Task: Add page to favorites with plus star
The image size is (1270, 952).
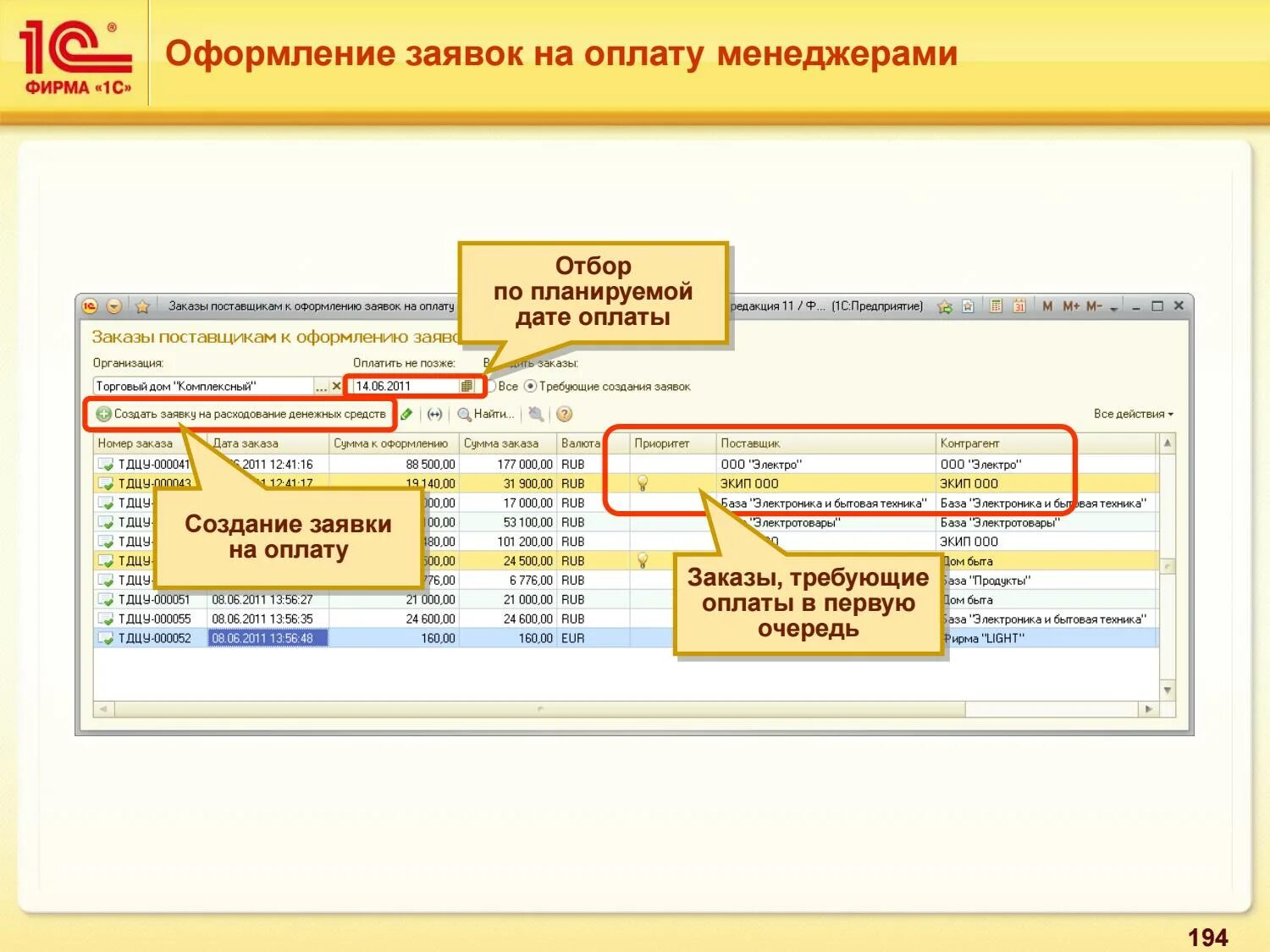Action: [x=945, y=306]
